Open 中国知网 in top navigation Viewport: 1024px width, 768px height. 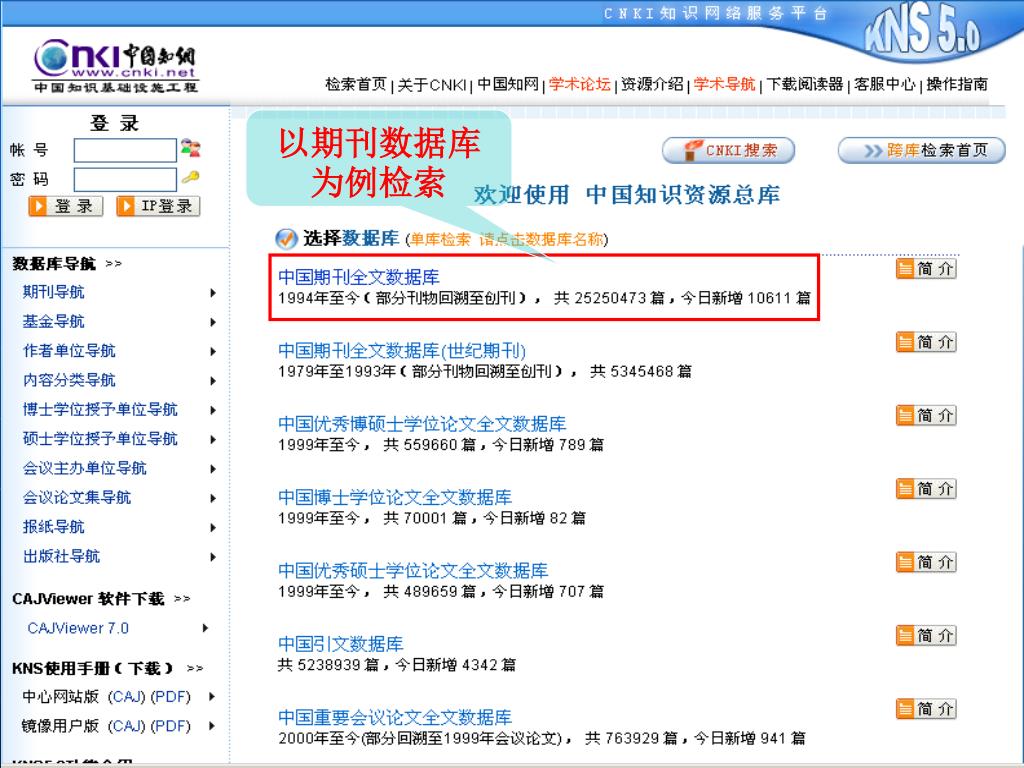tap(508, 84)
